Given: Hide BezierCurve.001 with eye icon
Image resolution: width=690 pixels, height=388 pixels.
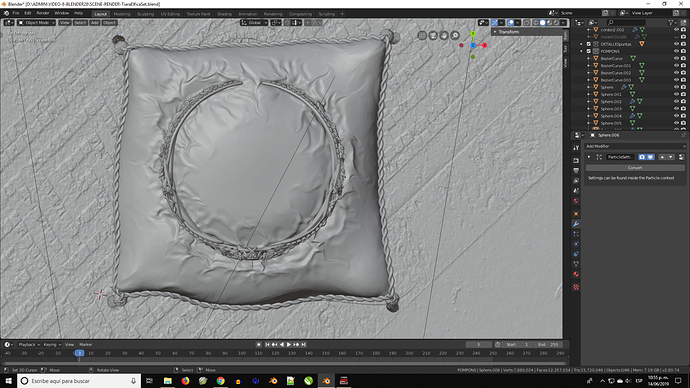Looking at the screenshot, I should 676,66.
